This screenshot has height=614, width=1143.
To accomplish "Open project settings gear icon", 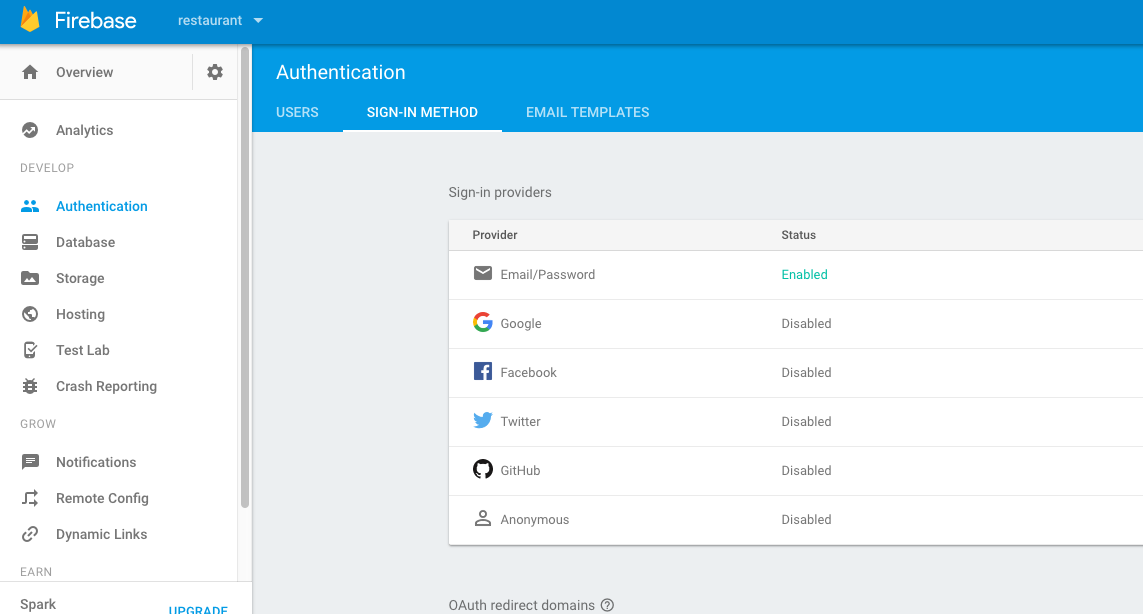I will (215, 72).
